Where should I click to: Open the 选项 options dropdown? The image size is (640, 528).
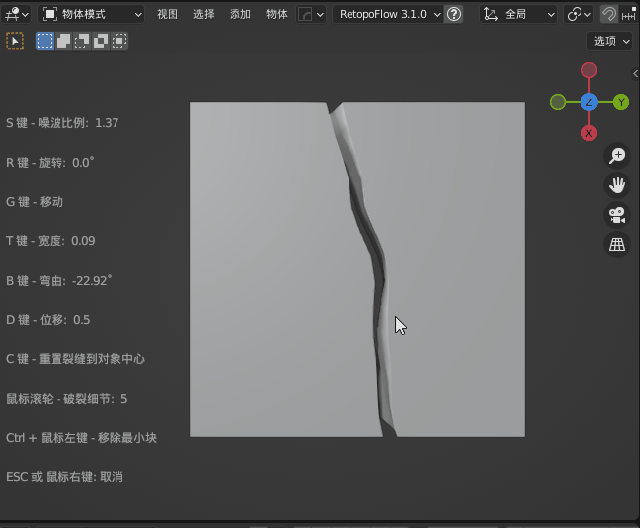point(610,41)
